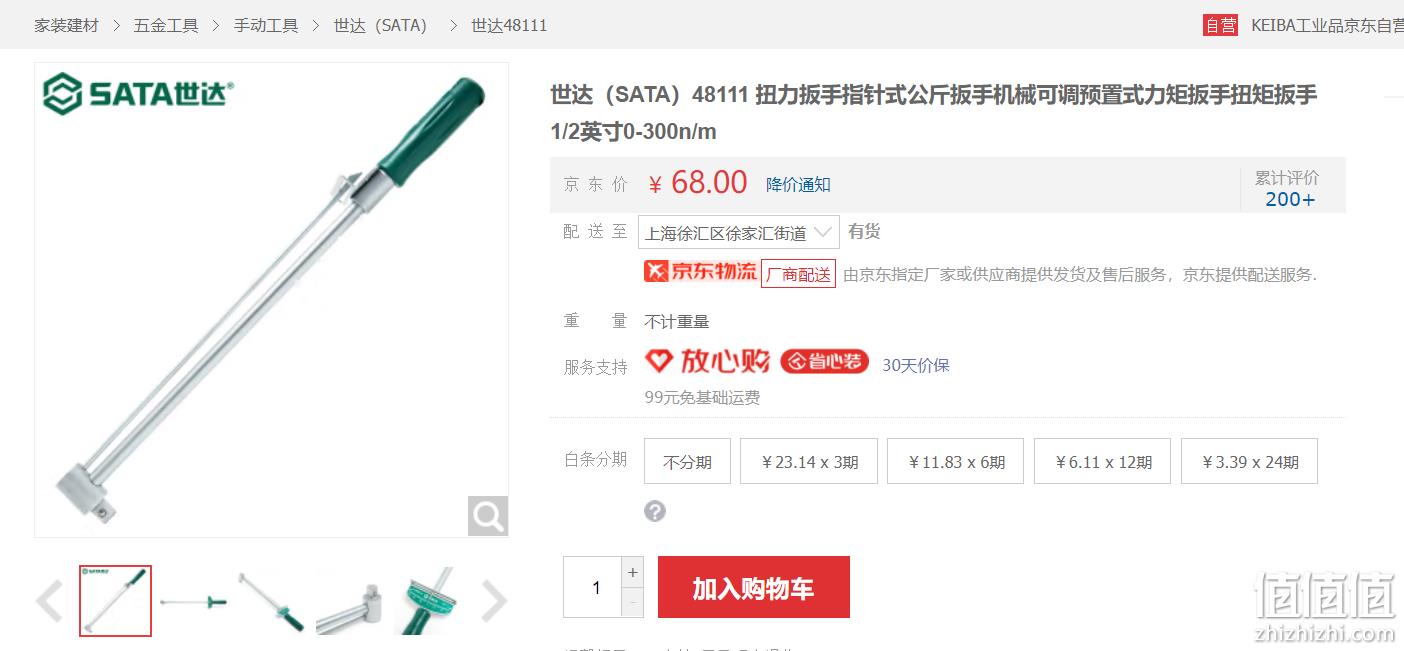Show previous thumbnails with left arrow
Screen dimensions: 1404x651
(x=49, y=601)
